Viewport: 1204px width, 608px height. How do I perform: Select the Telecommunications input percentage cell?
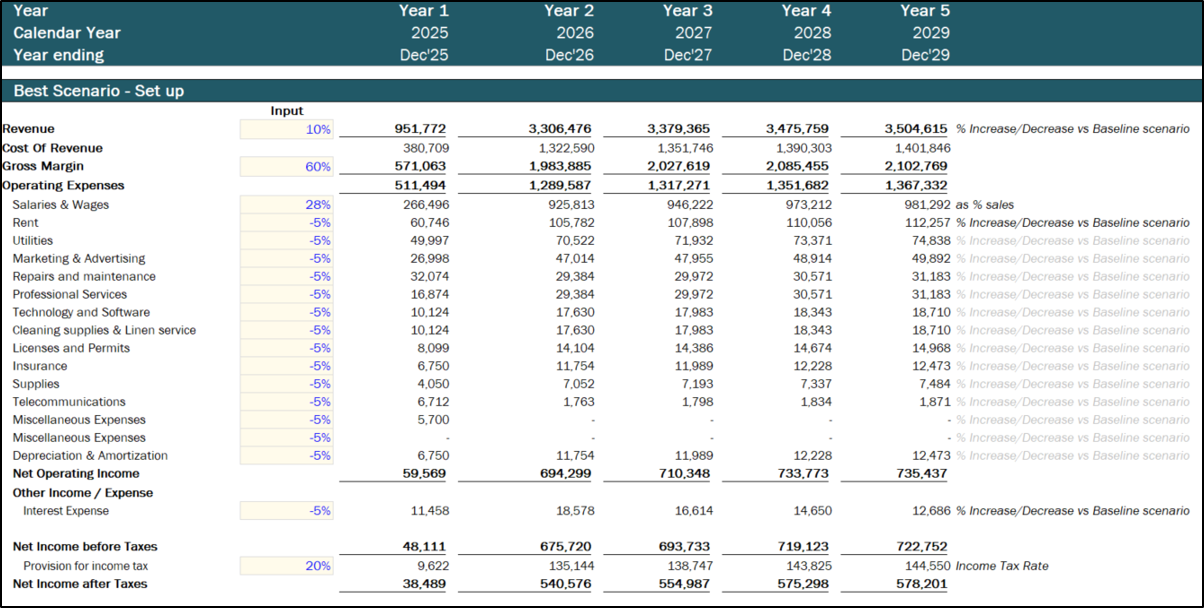(287, 402)
